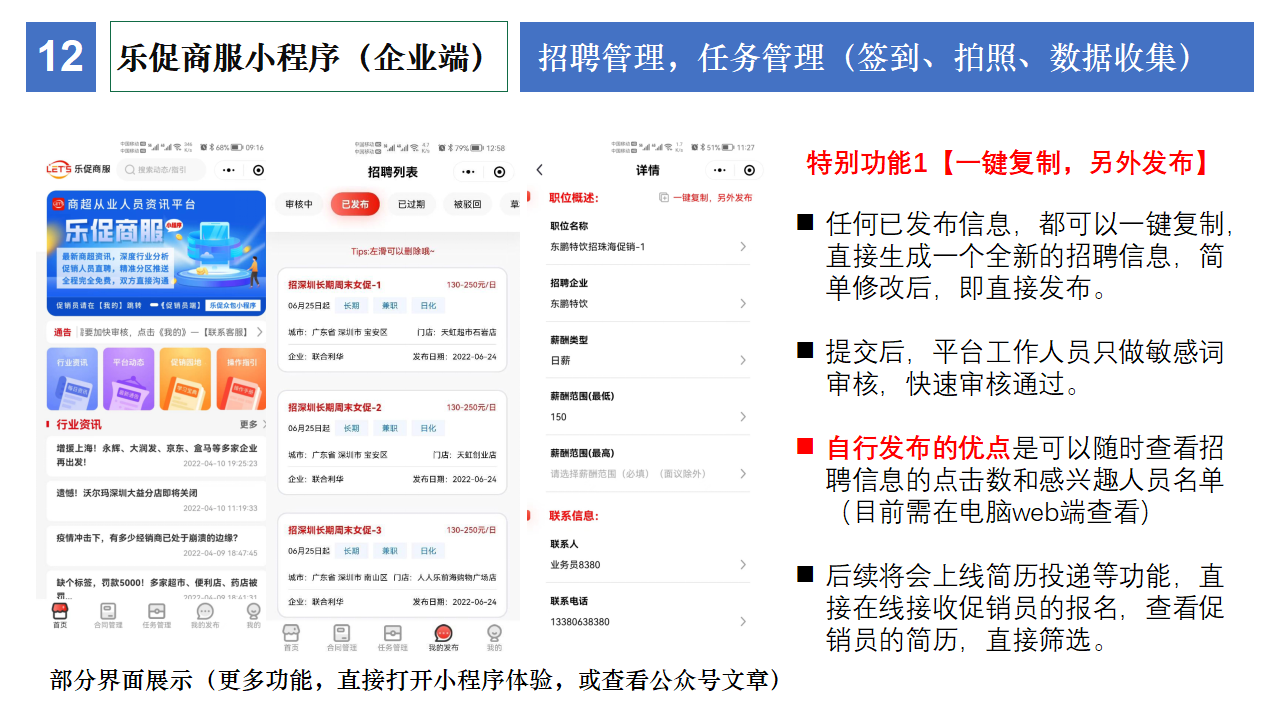Click the 兼职 tag on 女促-2 card

tap(389, 428)
